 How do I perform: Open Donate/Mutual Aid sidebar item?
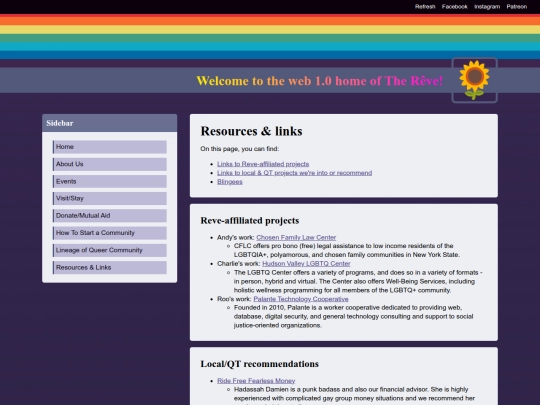click(x=110, y=216)
